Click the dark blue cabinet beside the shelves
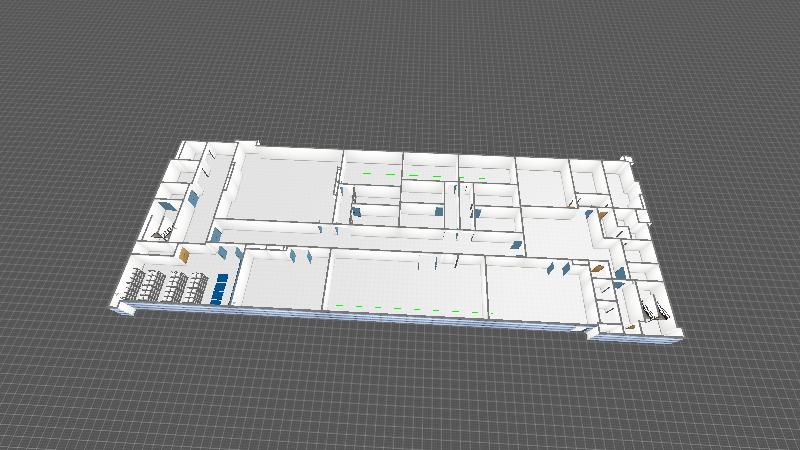 [x=219, y=289]
